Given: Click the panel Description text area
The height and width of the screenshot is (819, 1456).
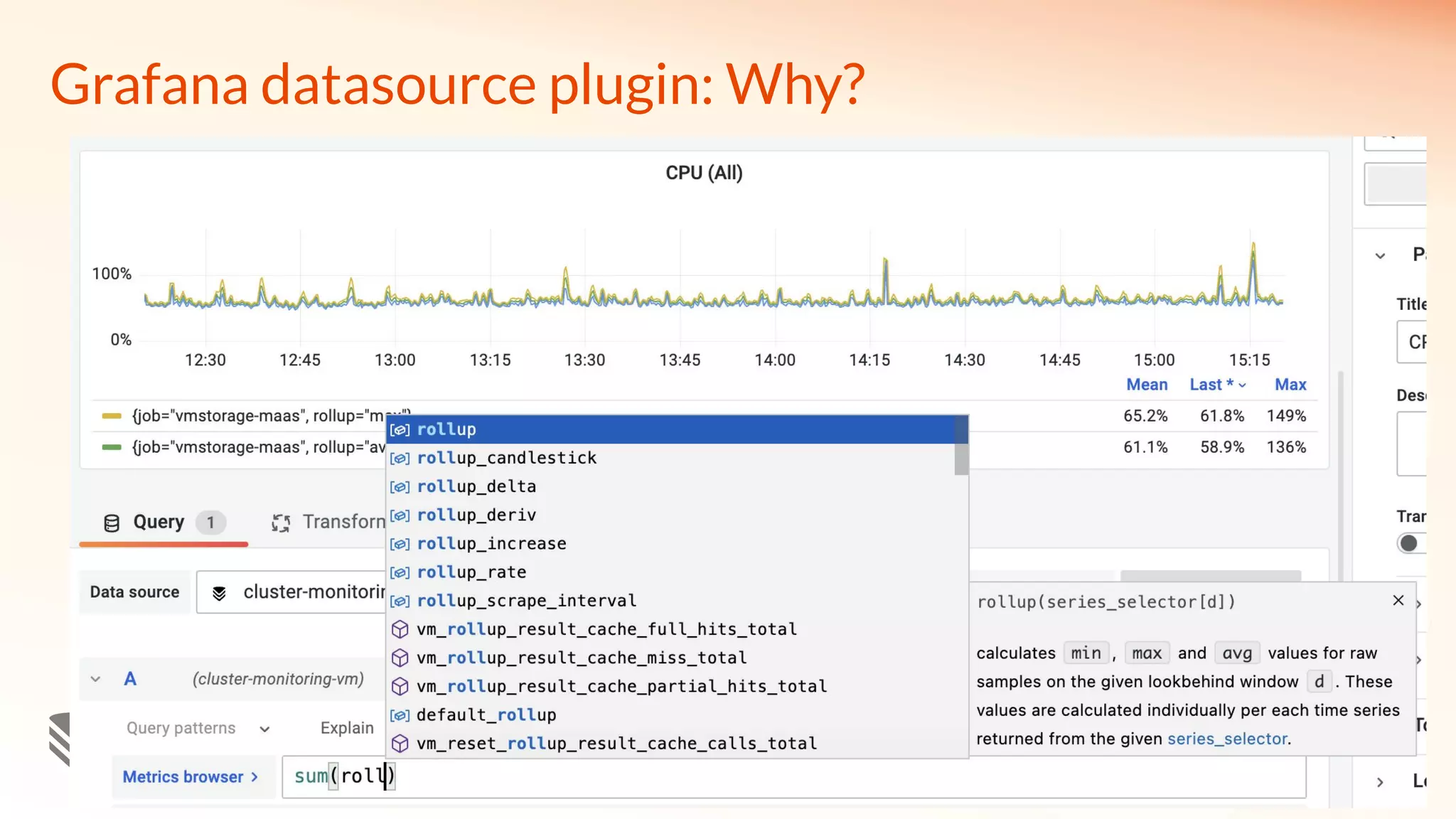Looking at the screenshot, I should coord(1412,444).
